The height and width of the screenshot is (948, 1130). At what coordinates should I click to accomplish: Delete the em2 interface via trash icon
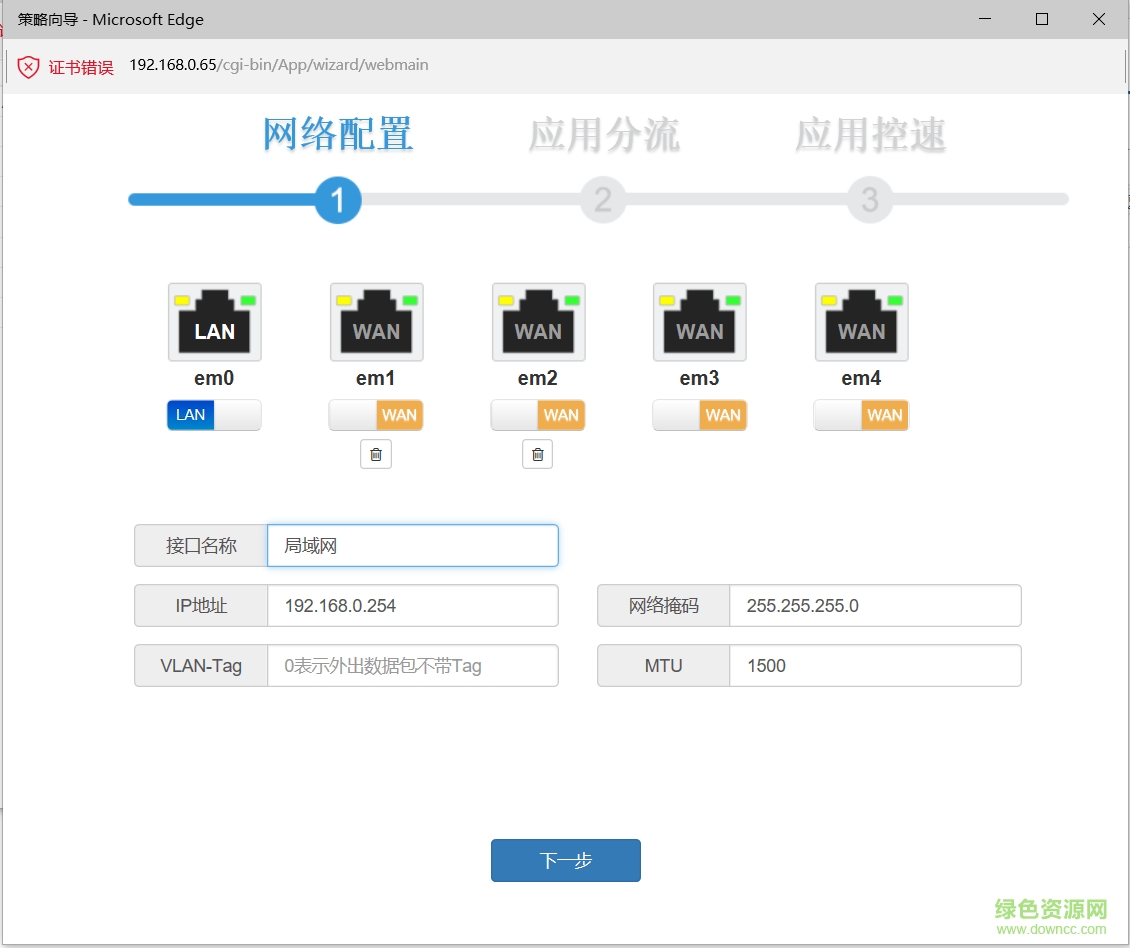pyautogui.click(x=537, y=454)
